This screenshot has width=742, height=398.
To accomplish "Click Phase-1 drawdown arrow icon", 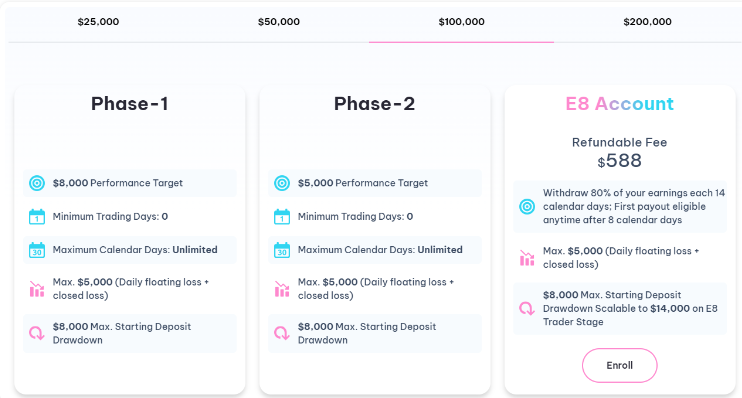I will click(37, 333).
